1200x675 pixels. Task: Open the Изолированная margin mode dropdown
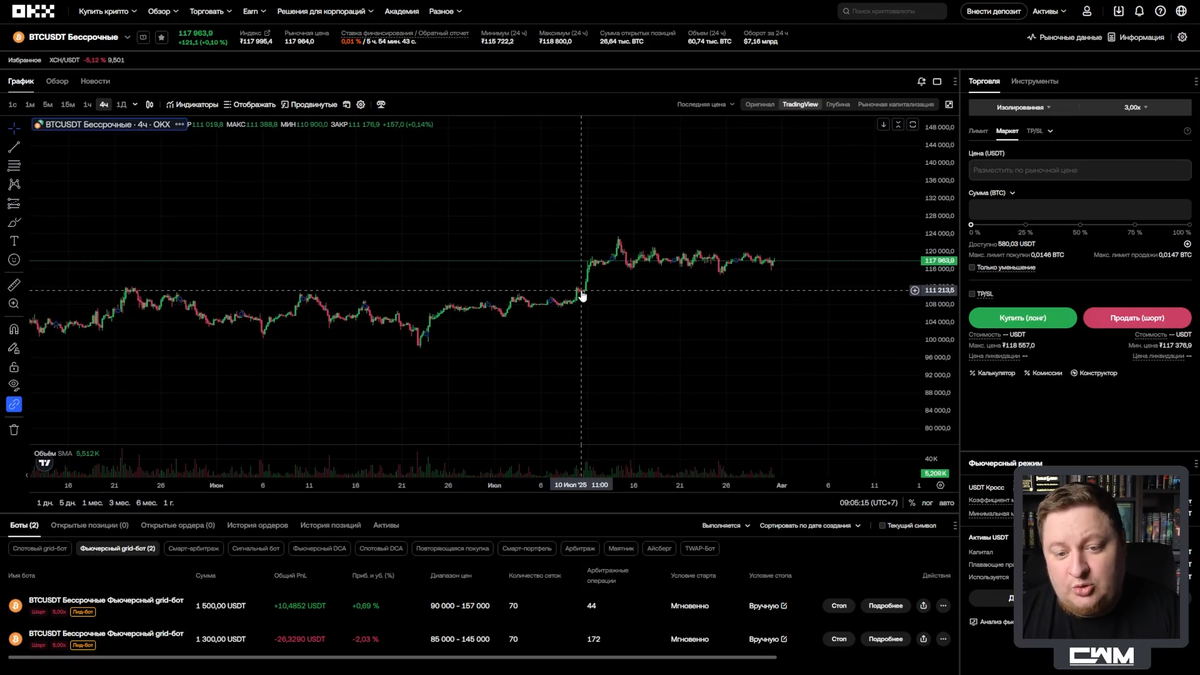pyautogui.click(x=1023, y=106)
